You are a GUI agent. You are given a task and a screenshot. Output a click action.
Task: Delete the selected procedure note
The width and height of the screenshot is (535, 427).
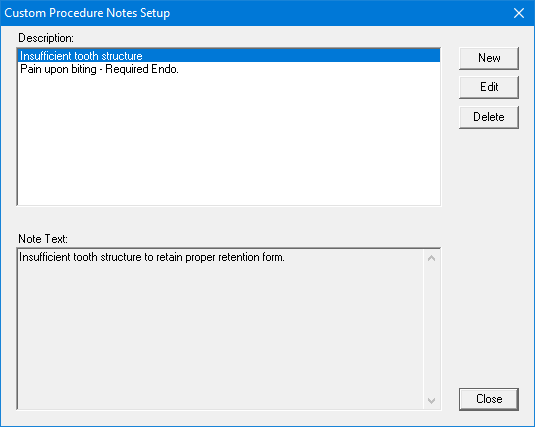(489, 117)
